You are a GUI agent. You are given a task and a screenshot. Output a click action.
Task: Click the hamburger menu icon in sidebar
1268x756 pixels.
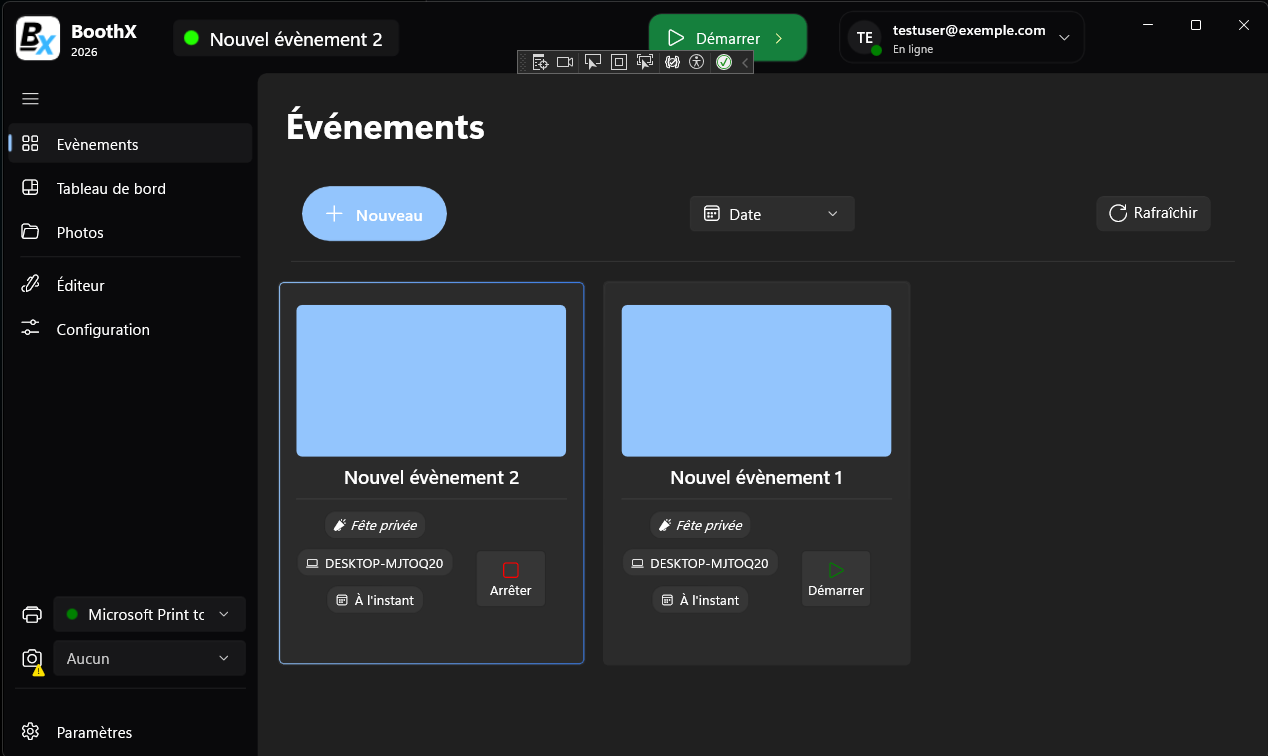click(30, 98)
